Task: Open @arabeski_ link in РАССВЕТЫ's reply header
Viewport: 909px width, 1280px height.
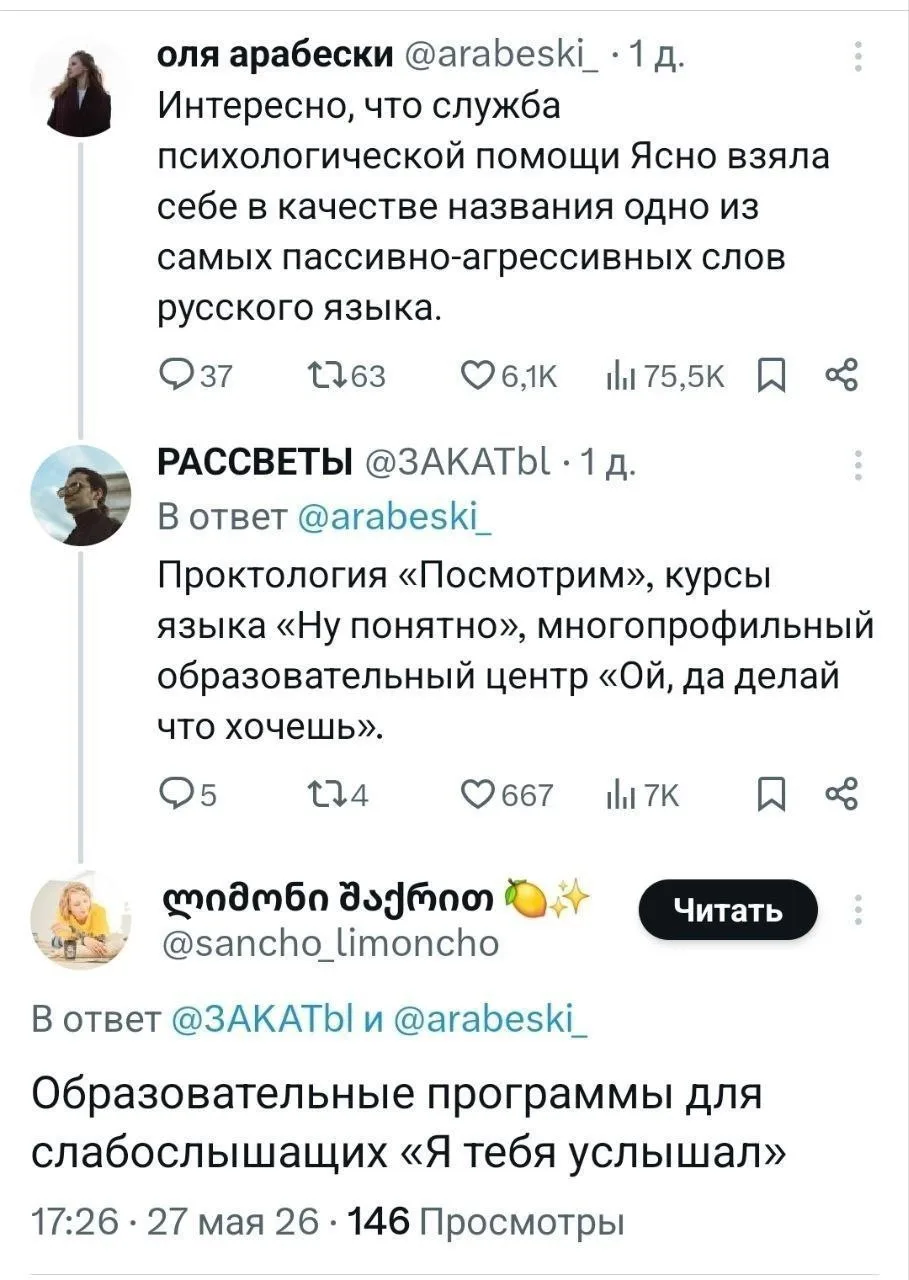Action: pyautogui.click(x=398, y=516)
